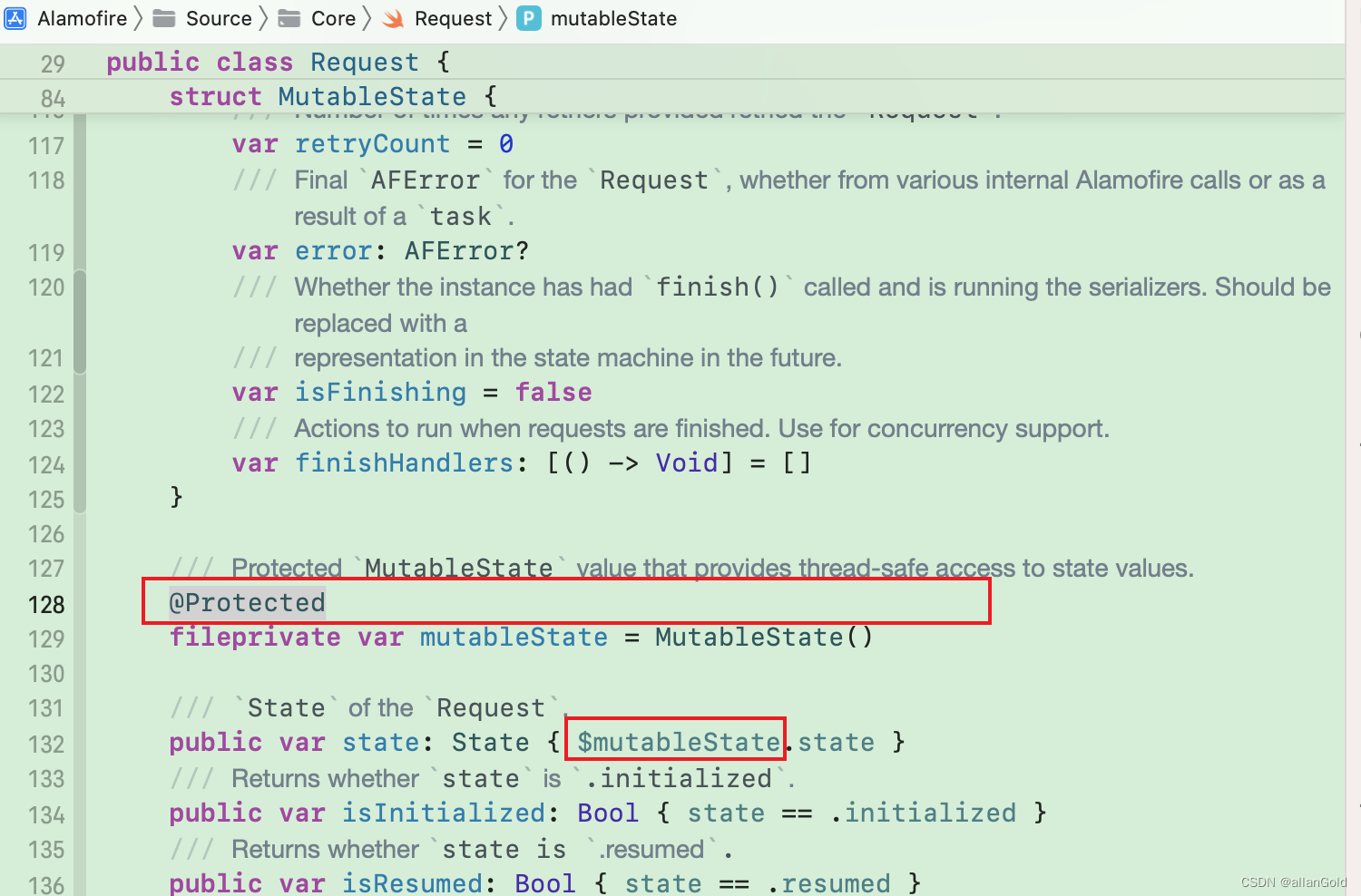Click the code folding ribbon beside line 123
Screen dimensions: 1361x896
pyautogui.click(x=80, y=429)
